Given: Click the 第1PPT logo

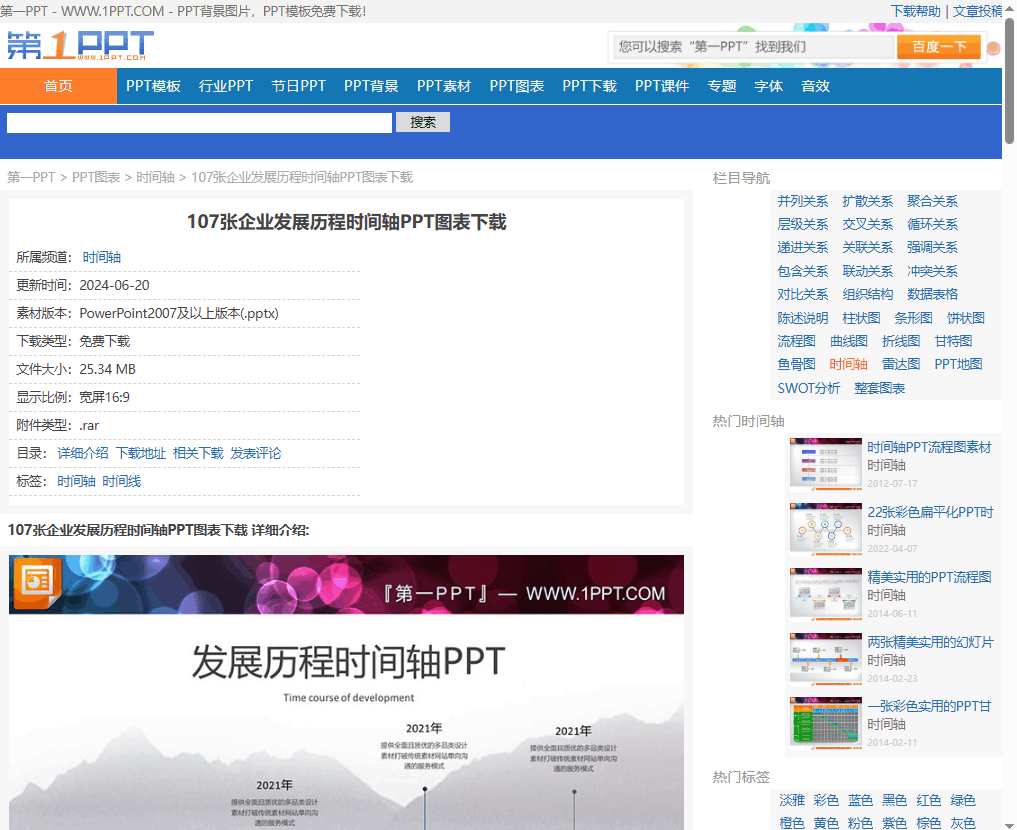Looking at the screenshot, I should 80,46.
